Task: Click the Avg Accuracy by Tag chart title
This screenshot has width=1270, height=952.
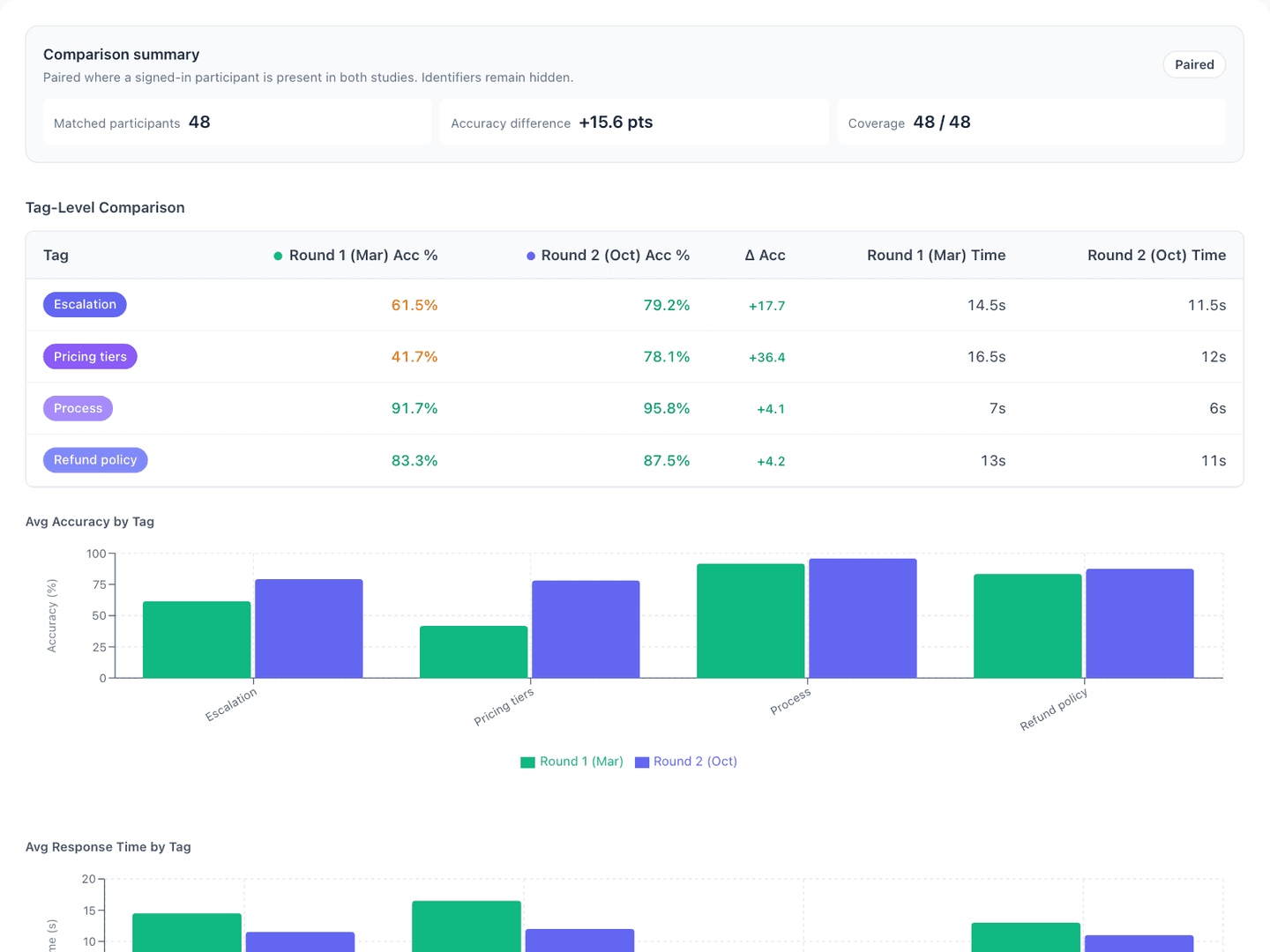Action: pyautogui.click(x=90, y=522)
